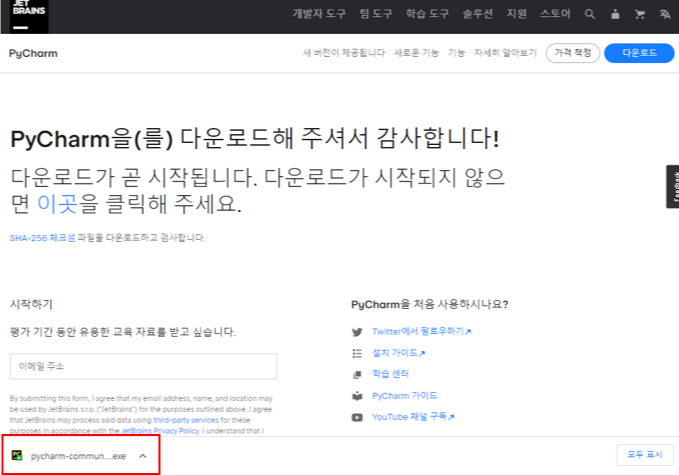679x475 pixels.
Task: Click the installation guide list icon
Action: pyautogui.click(x=357, y=353)
